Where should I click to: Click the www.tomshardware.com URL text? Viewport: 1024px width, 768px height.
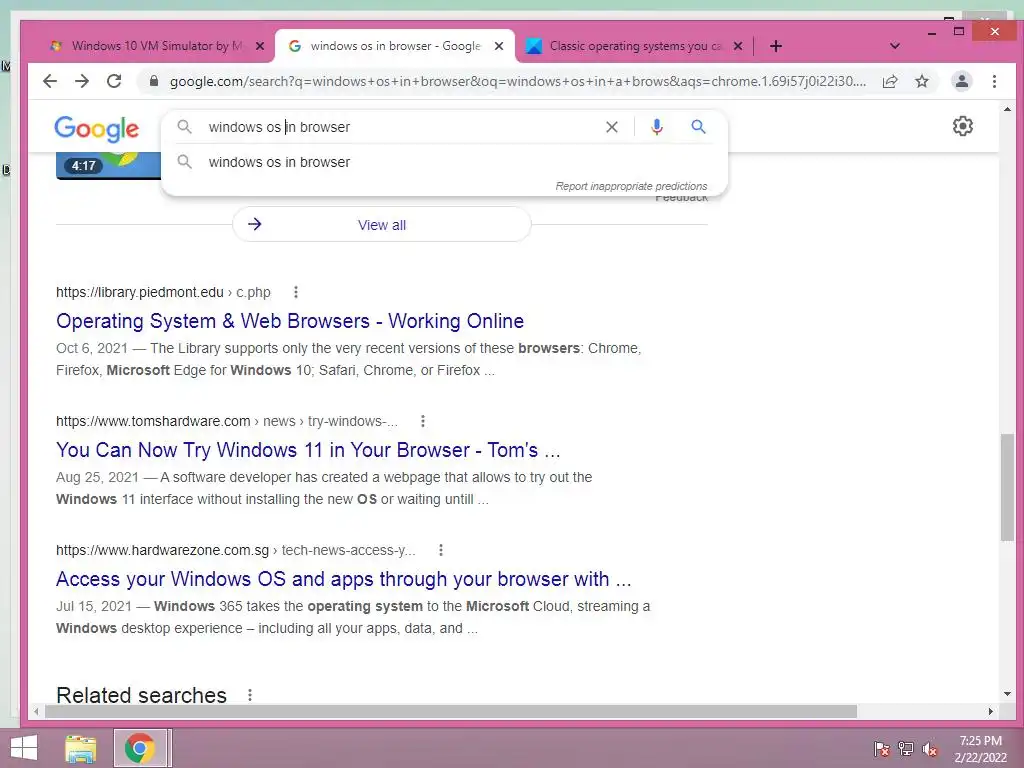[x=153, y=421]
